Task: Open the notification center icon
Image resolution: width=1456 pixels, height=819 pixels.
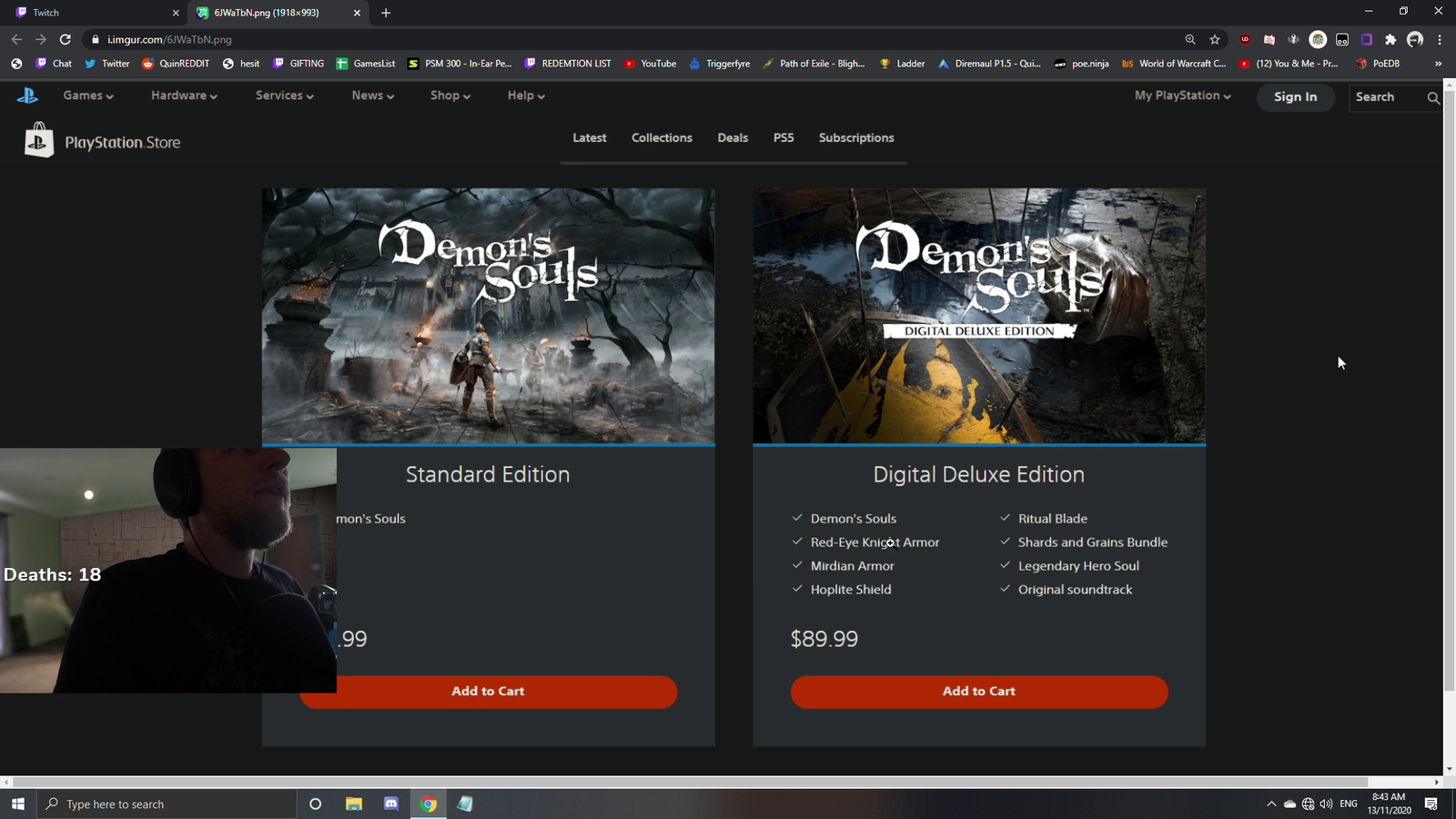Action: coord(1431,804)
